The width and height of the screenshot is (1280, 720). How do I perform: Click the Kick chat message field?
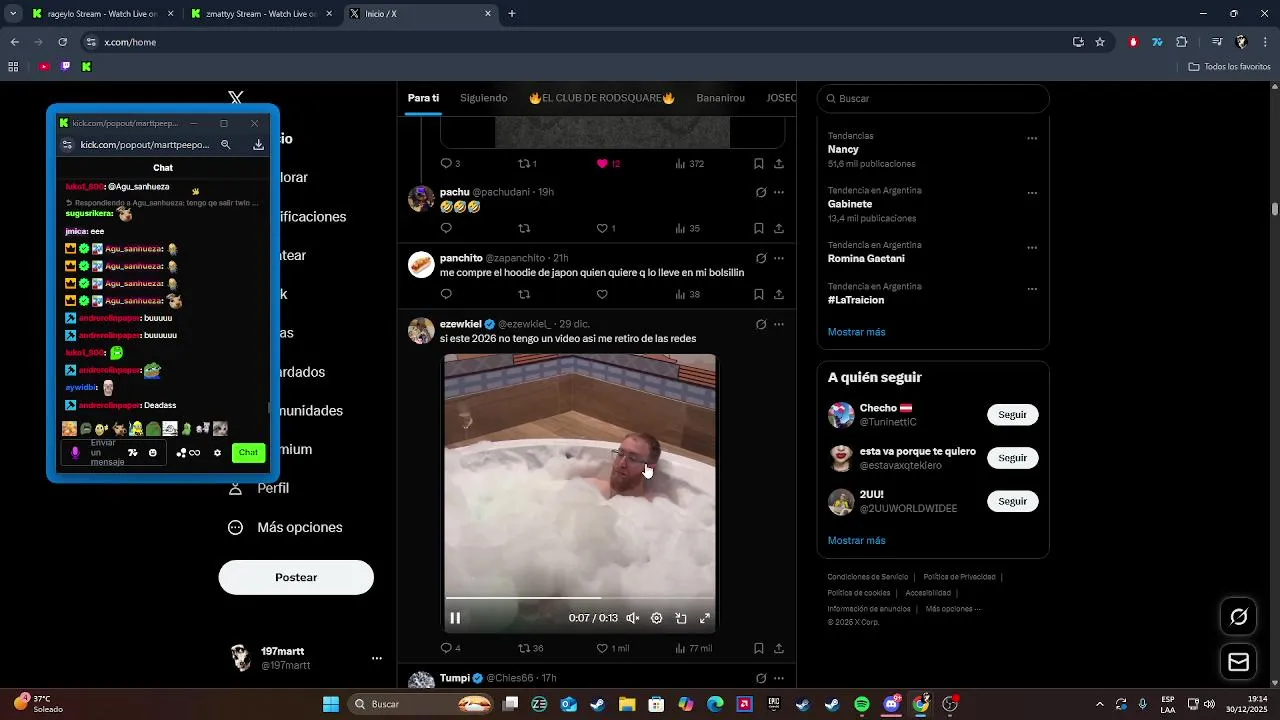(x=112, y=453)
